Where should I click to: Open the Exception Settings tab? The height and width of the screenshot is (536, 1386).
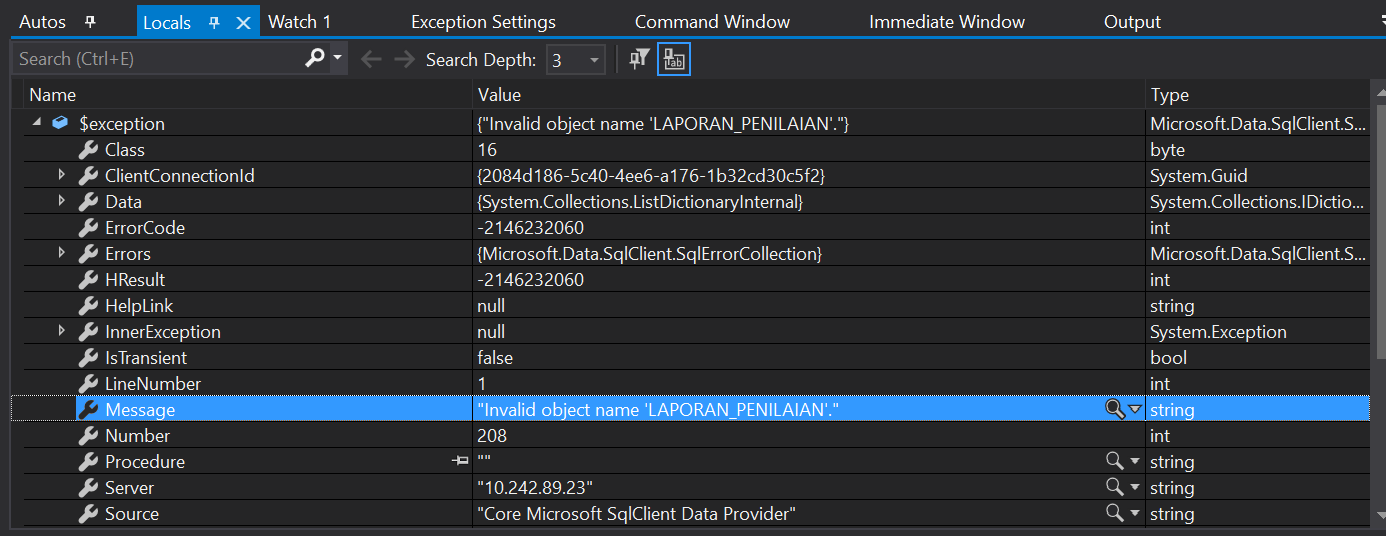[483, 21]
